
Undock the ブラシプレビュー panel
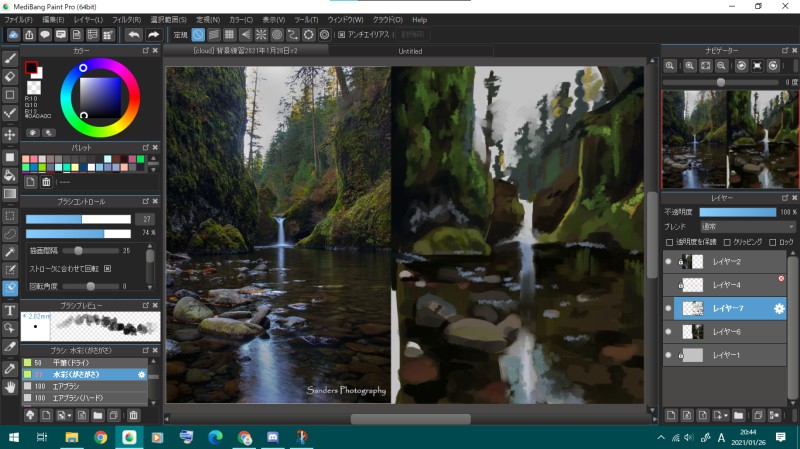pyautogui.click(x=145, y=305)
